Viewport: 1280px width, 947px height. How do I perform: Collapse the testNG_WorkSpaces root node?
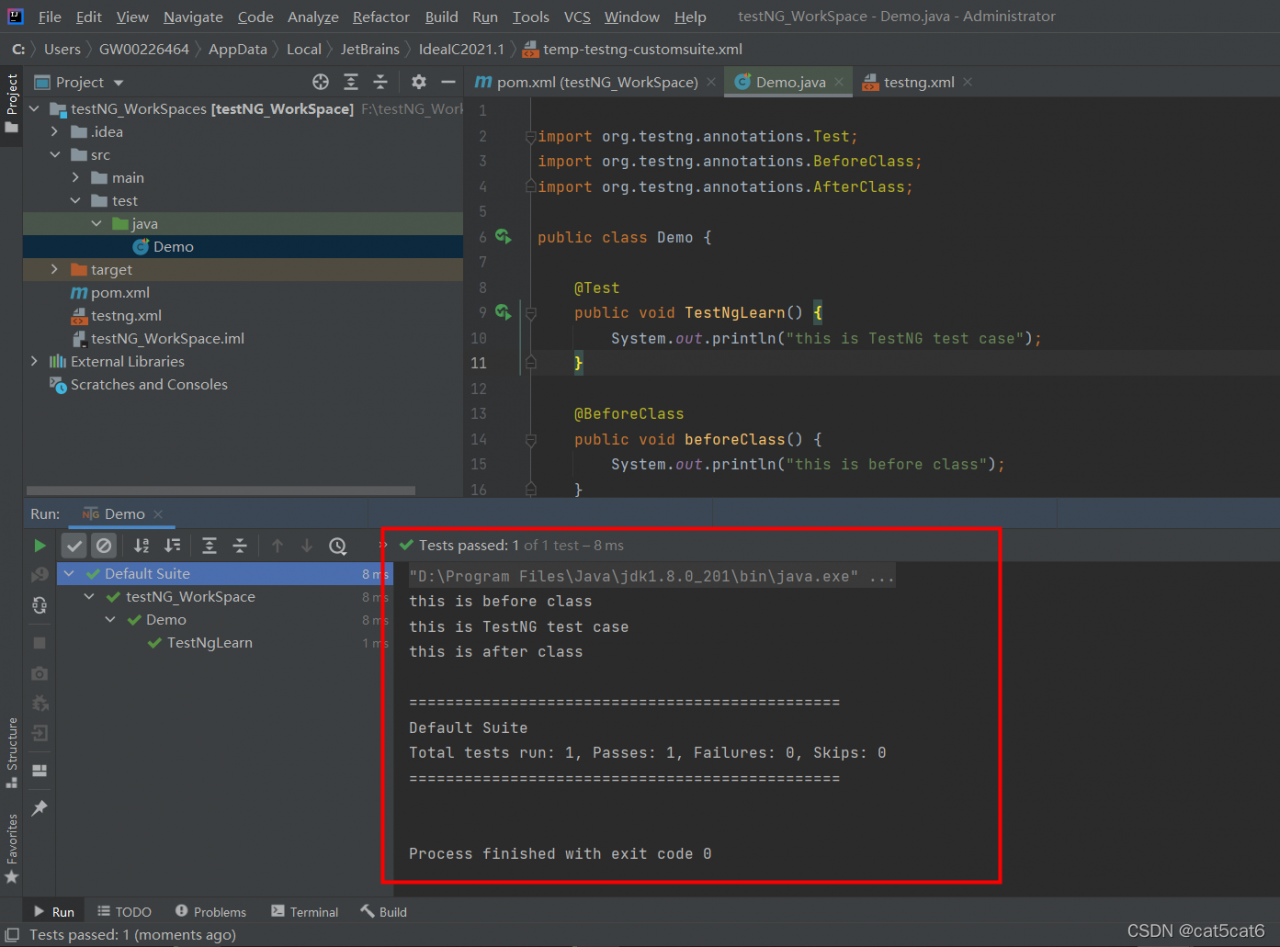(x=35, y=109)
